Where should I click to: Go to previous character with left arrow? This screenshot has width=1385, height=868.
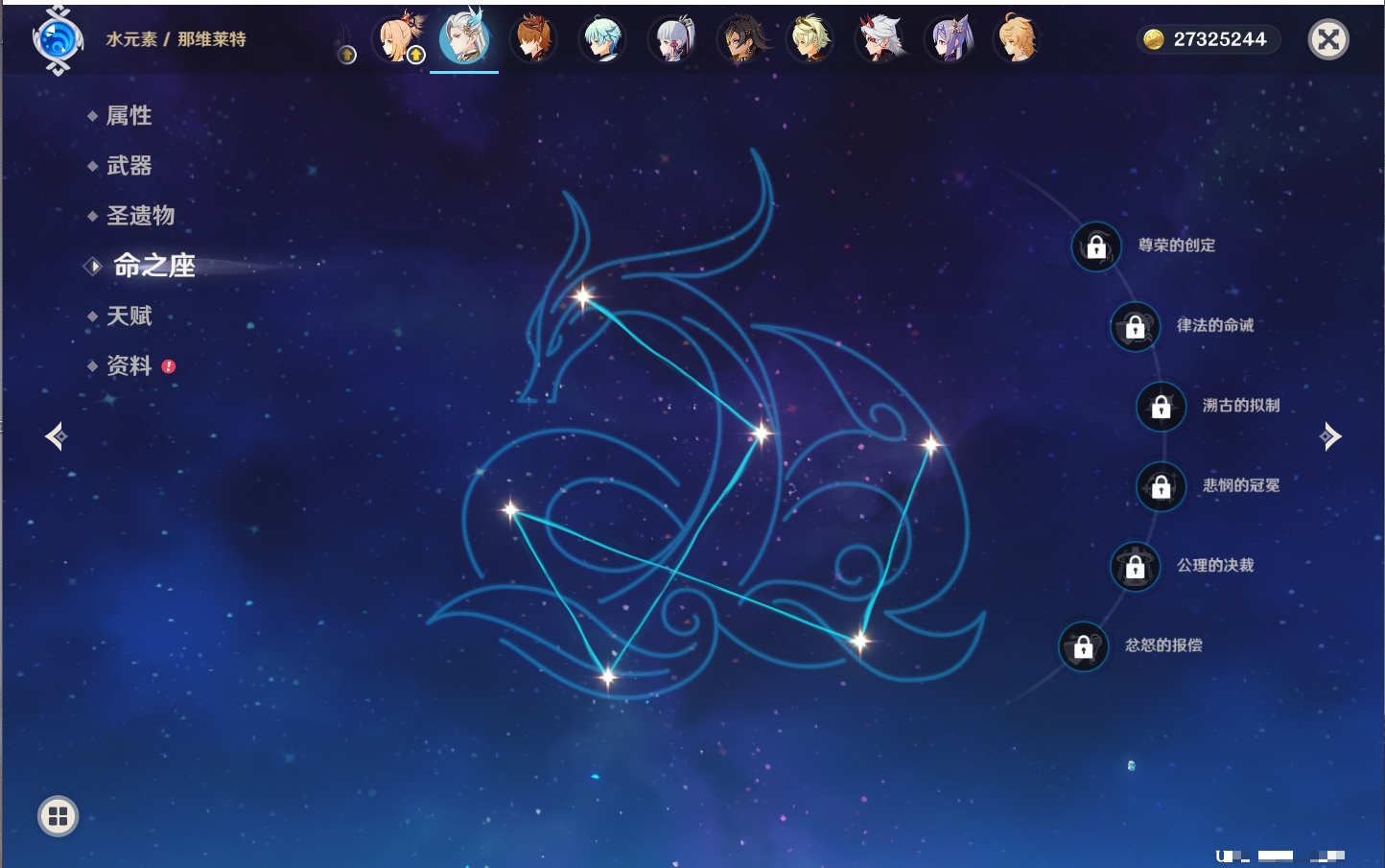coord(57,436)
